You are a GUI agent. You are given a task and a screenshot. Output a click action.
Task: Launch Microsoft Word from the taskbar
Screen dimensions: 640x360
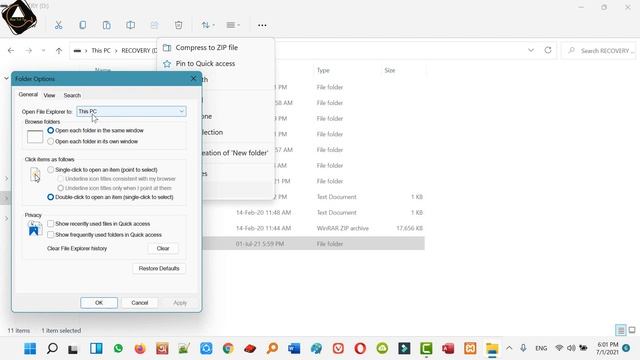294,349
